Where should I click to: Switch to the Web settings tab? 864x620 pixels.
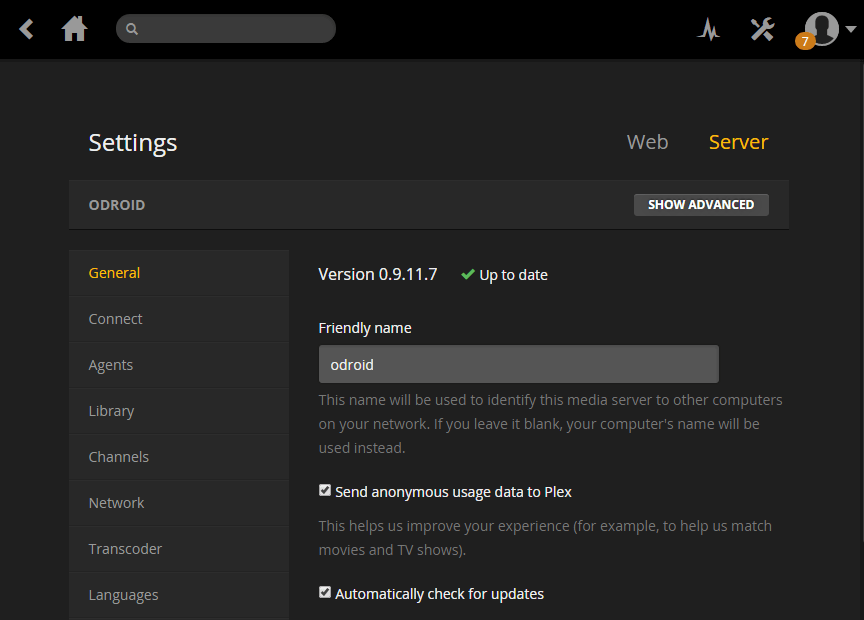[x=647, y=142]
